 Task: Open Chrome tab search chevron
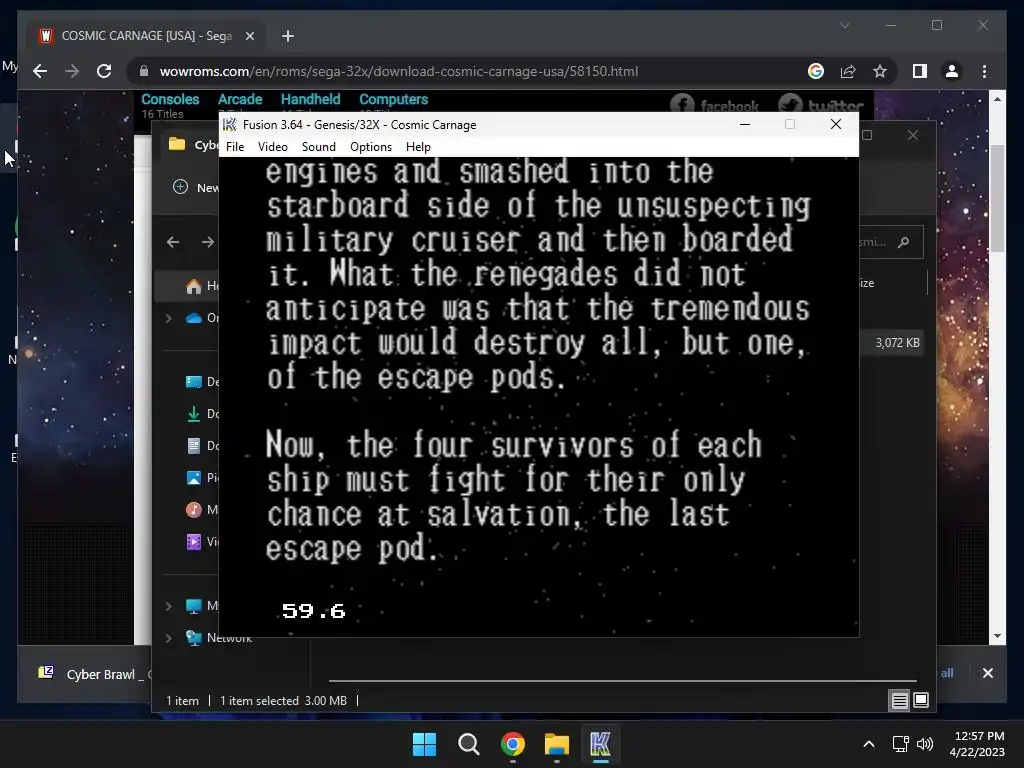(x=844, y=25)
